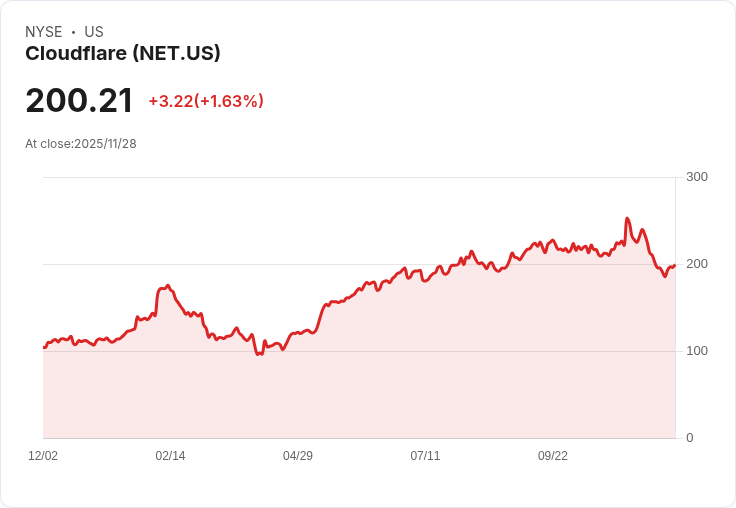Click the chart's highest price peak
The height and width of the screenshot is (508, 736).
click(627, 218)
